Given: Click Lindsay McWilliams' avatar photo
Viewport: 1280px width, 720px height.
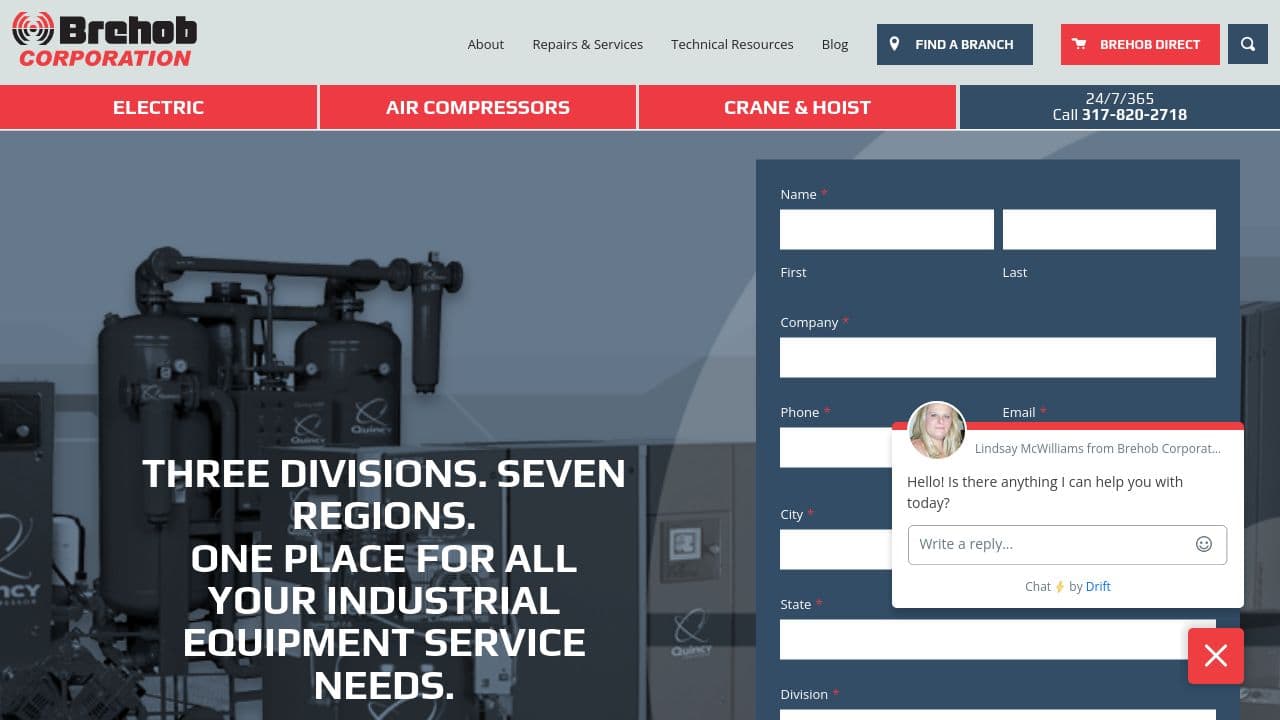Looking at the screenshot, I should (x=937, y=430).
